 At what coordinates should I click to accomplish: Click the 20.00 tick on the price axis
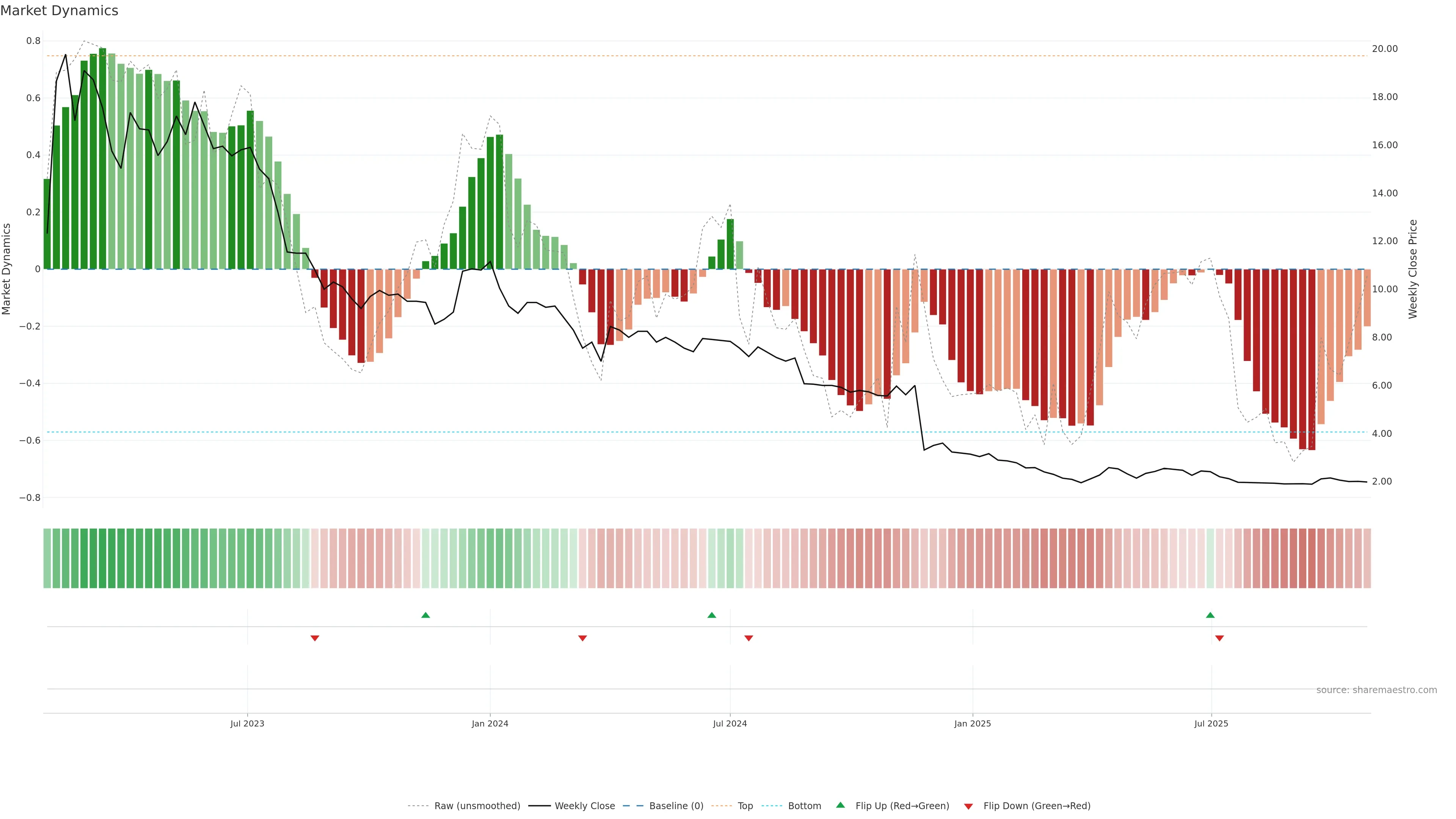click(1384, 49)
